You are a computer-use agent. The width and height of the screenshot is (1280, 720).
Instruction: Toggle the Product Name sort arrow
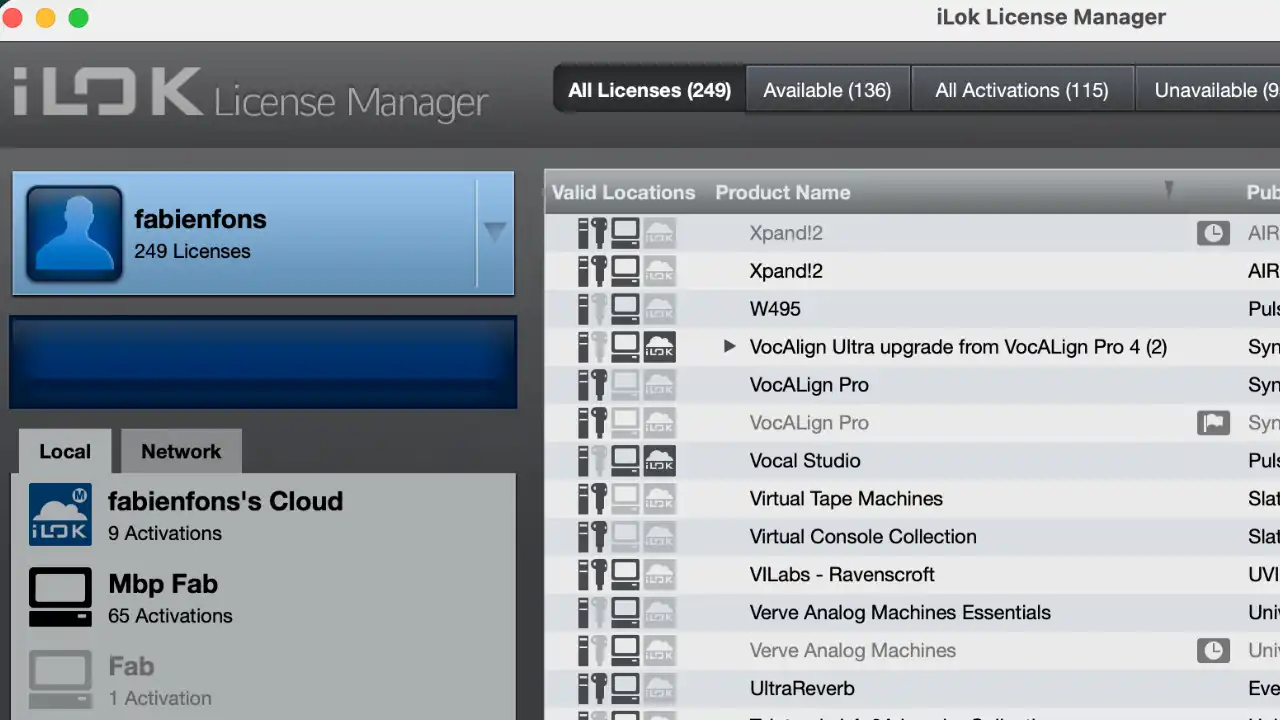click(x=1168, y=190)
